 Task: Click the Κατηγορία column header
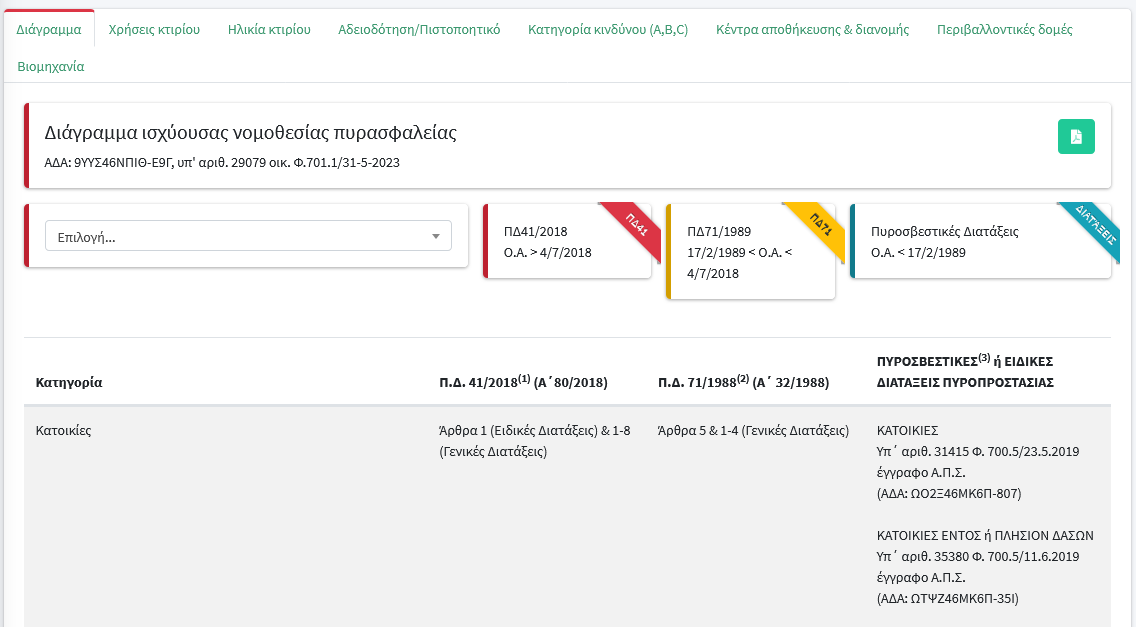click(69, 382)
